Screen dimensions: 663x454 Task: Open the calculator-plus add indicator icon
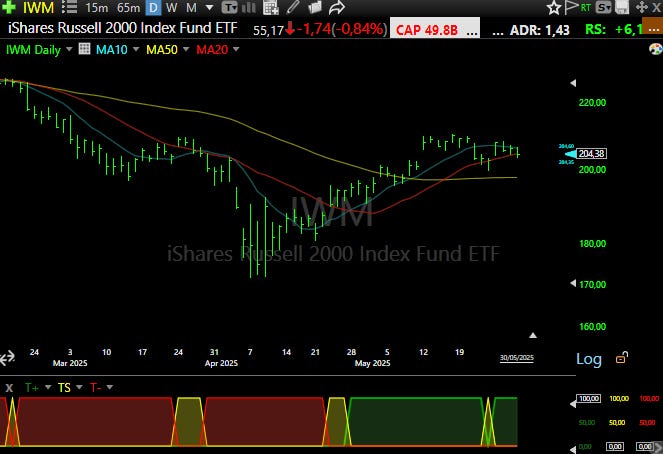coord(270,7)
